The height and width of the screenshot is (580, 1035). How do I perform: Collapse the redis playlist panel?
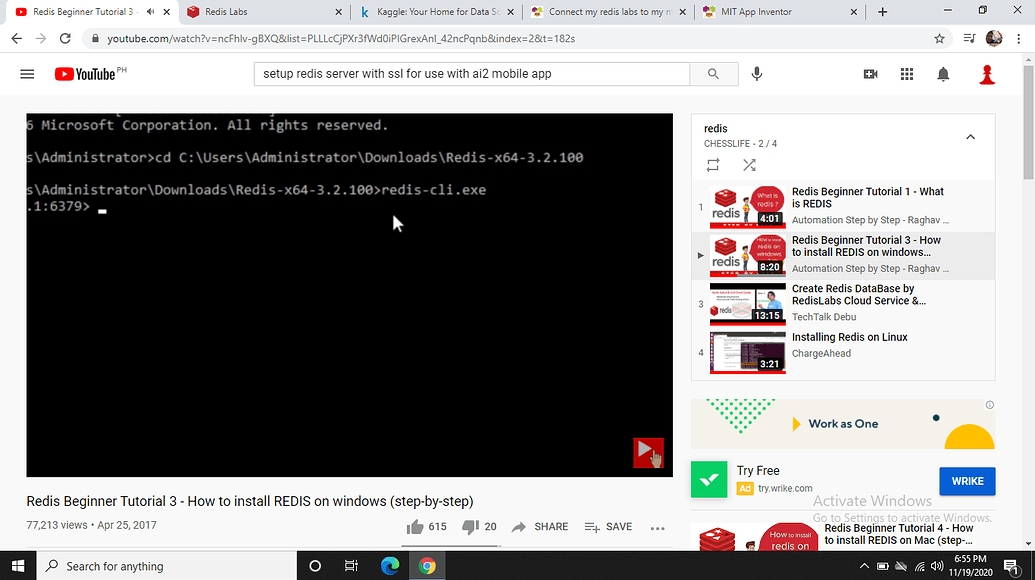pos(970,136)
